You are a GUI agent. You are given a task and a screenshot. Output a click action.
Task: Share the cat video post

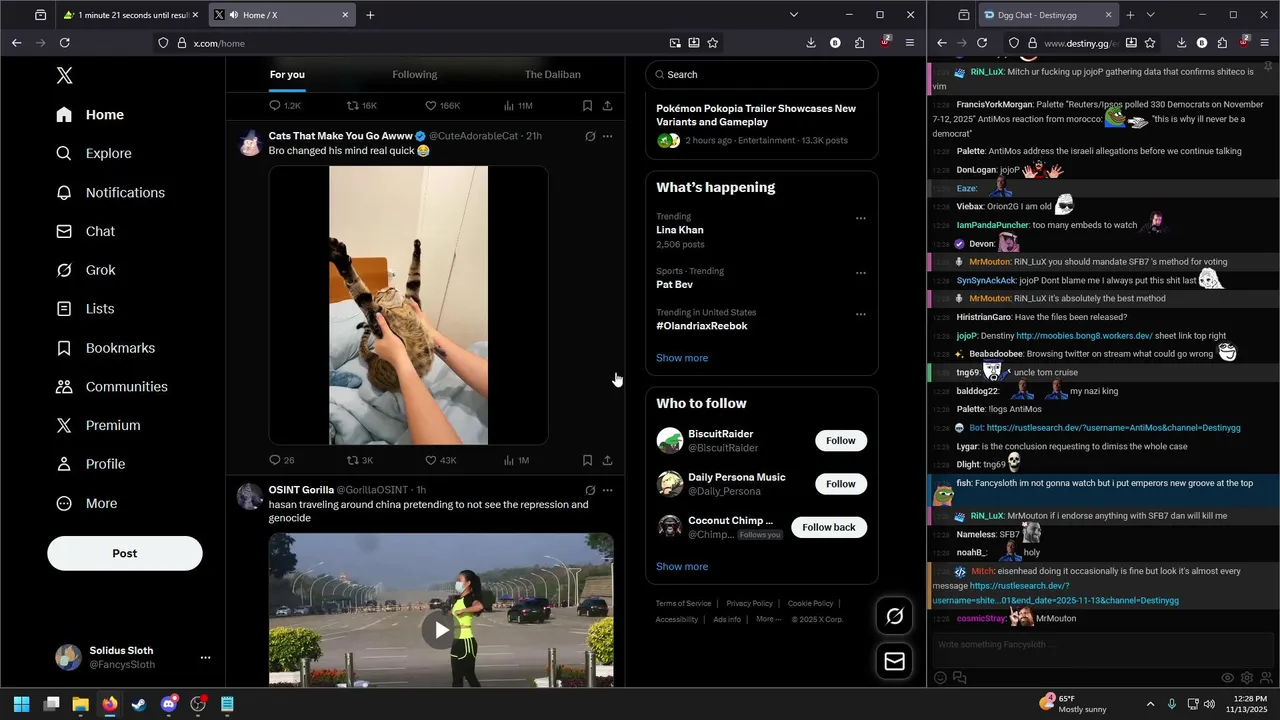607,460
